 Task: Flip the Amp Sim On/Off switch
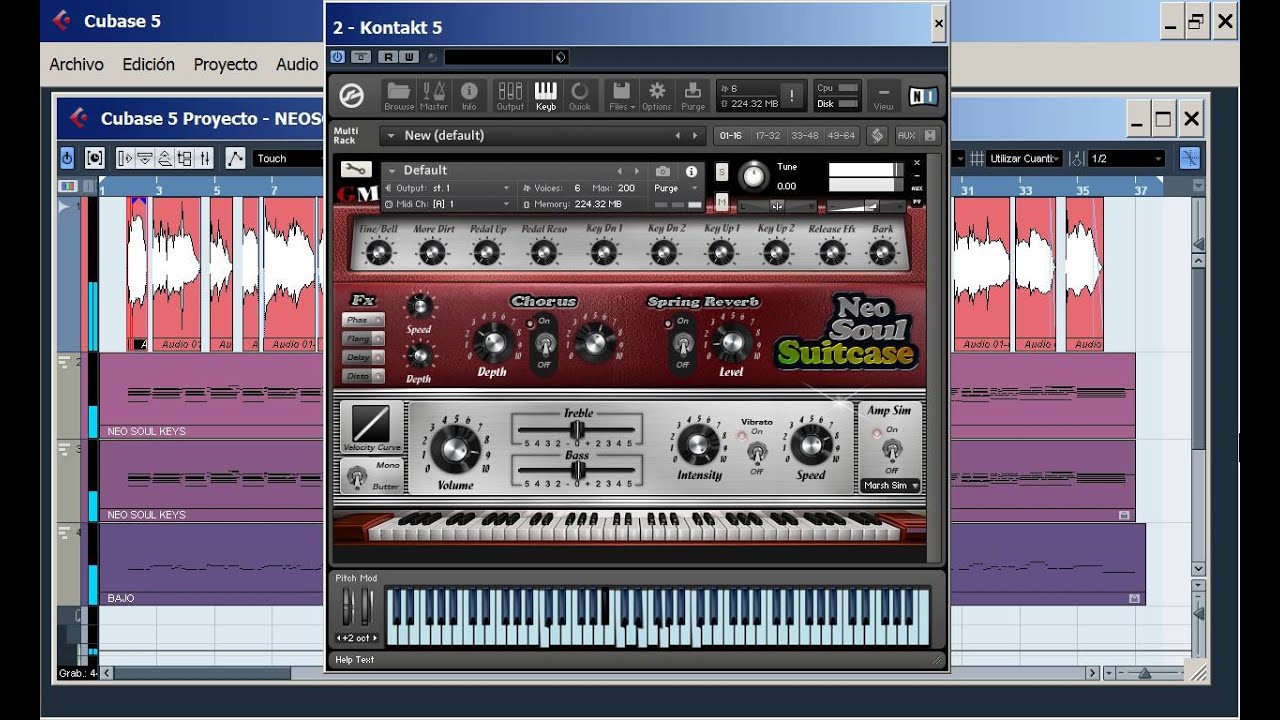click(891, 452)
